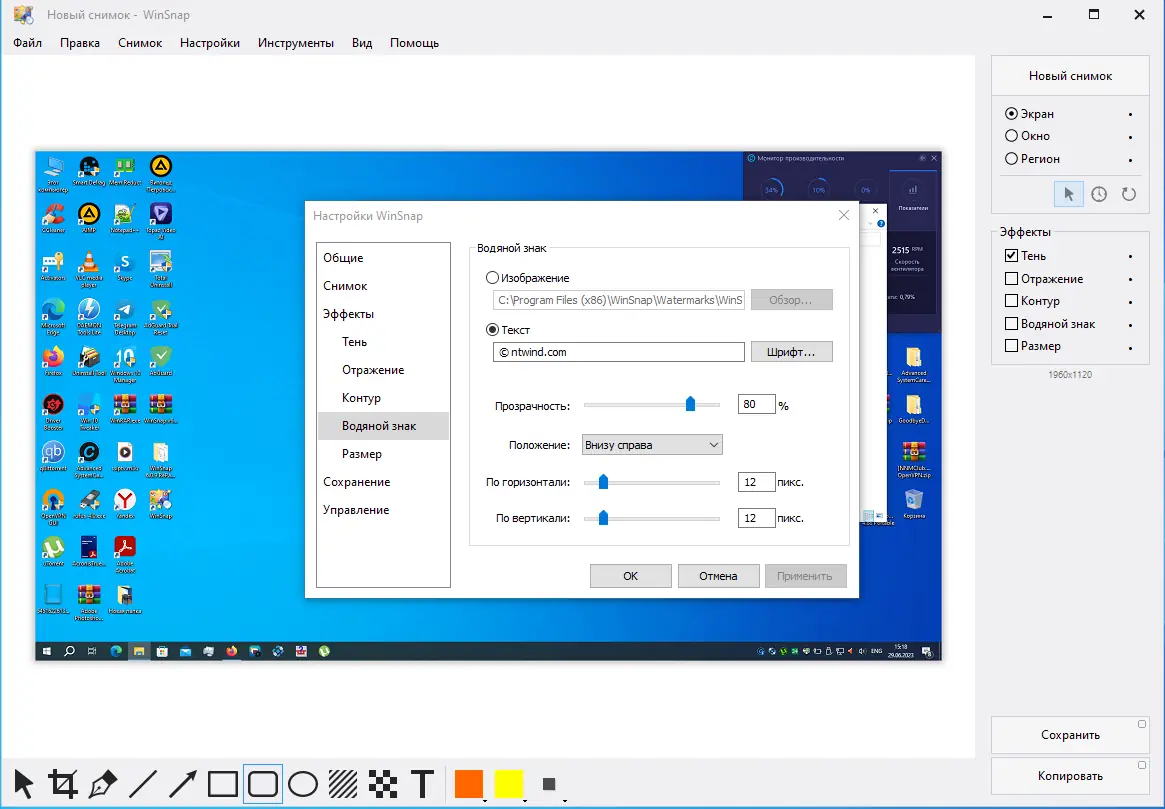Click the circular repeat capture icon
The image size is (1165, 809).
[x=1129, y=194]
